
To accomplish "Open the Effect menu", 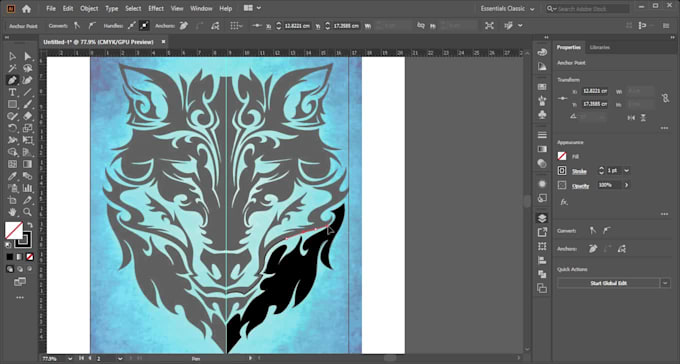I will [x=156, y=8].
